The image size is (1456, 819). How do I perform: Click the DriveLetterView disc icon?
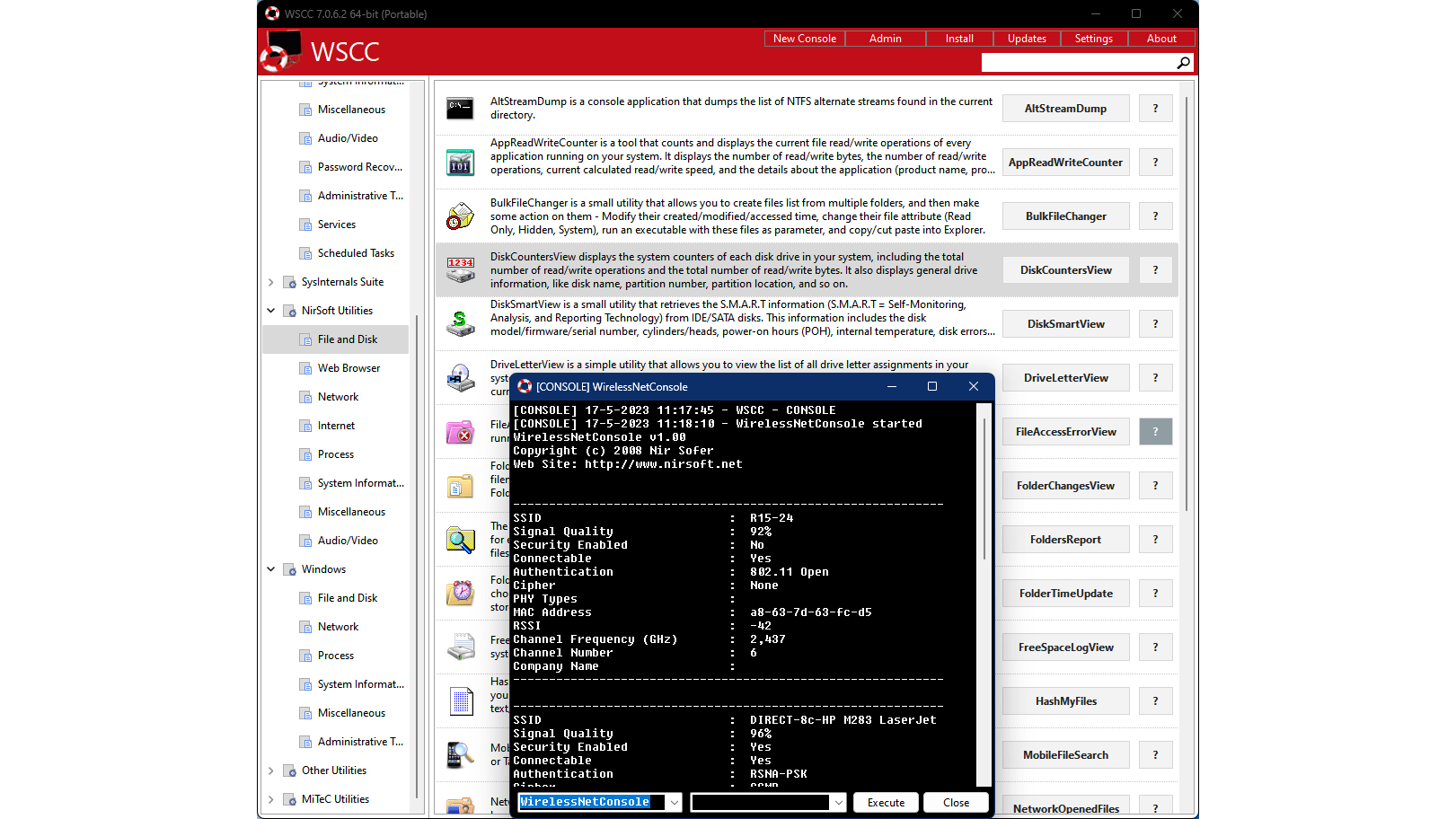point(460,378)
